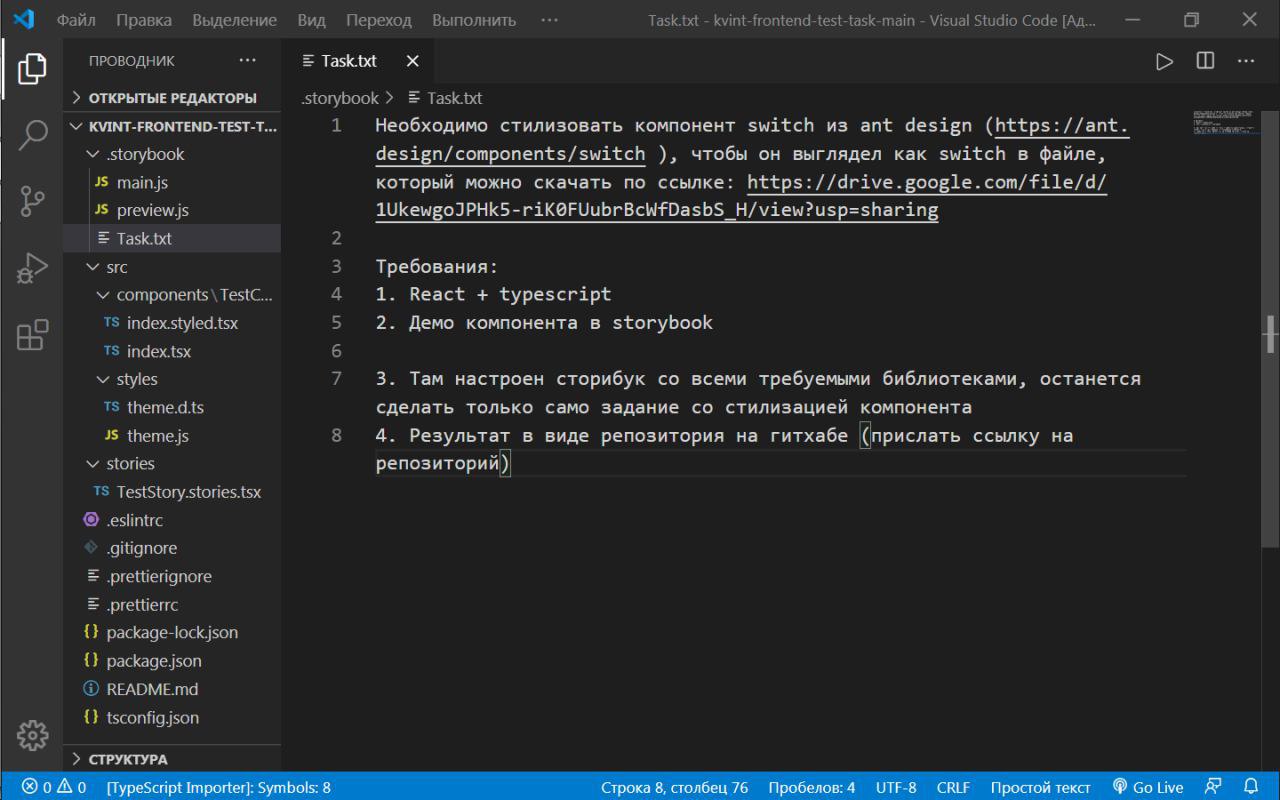Open index.tsx file
This screenshot has height=800, width=1280.
click(x=172, y=351)
